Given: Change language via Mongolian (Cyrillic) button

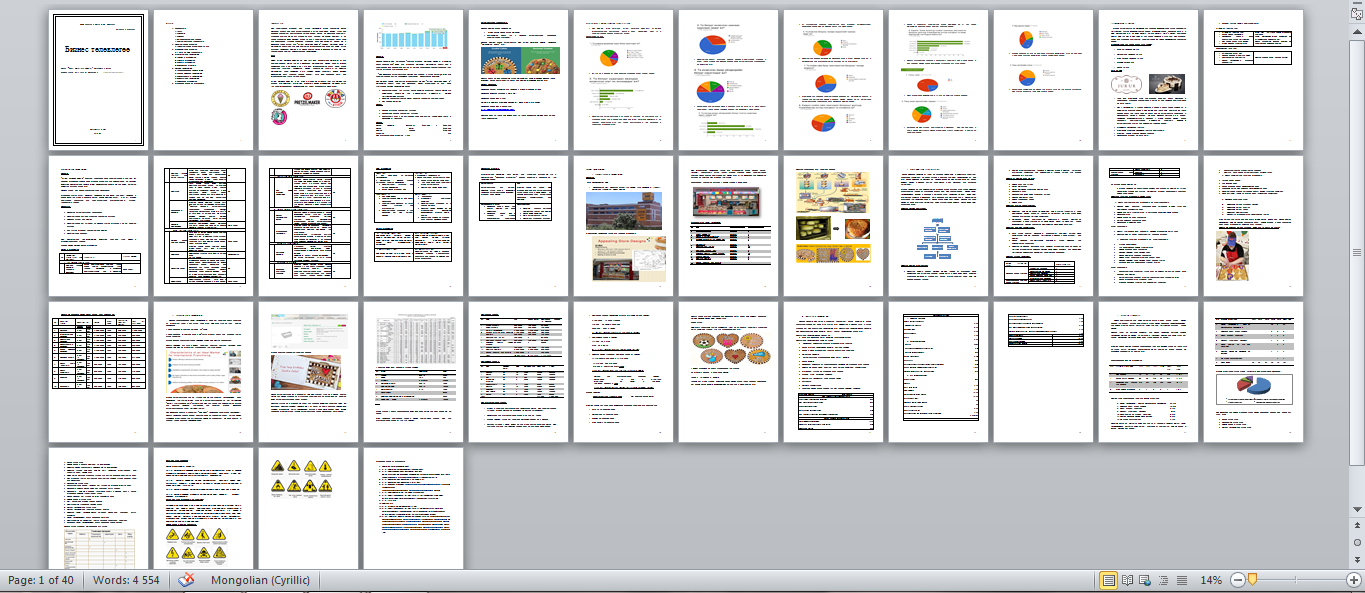Looking at the screenshot, I should point(260,580).
